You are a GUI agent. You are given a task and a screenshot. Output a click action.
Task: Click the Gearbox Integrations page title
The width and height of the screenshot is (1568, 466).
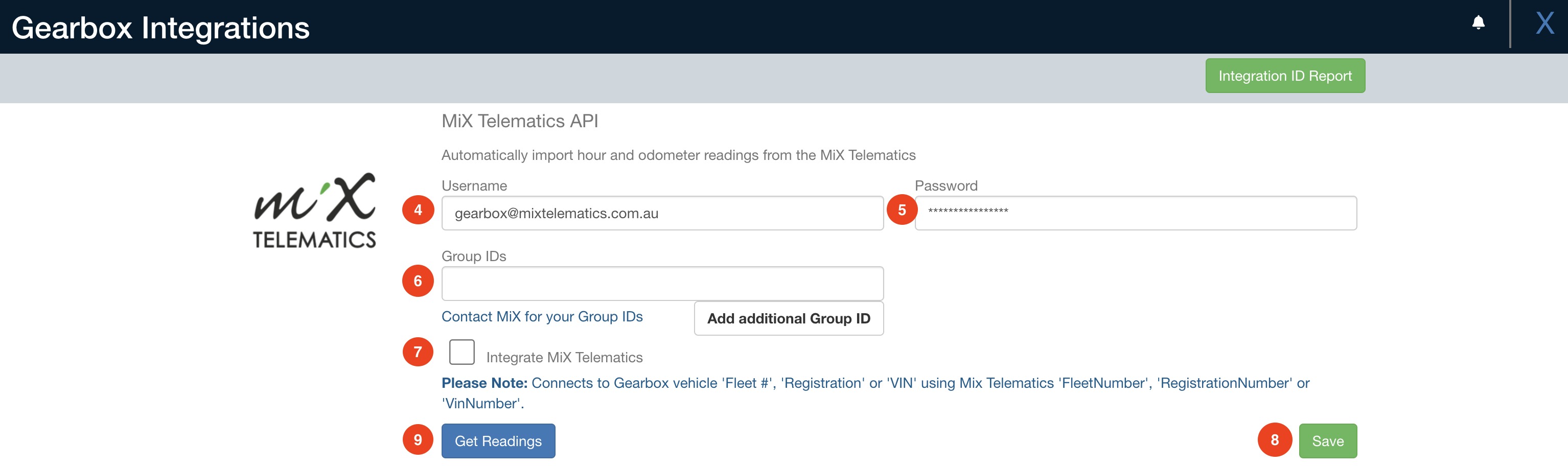coord(160,28)
